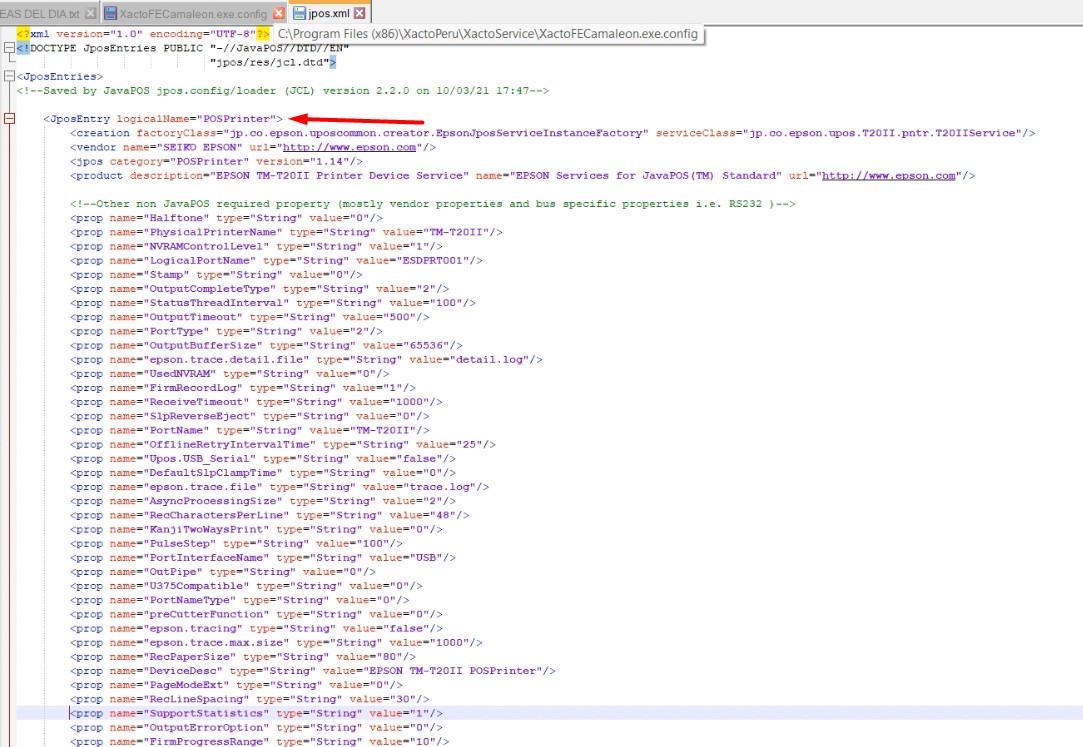Collapse the JposEntry POSPrinter block

[9, 119]
